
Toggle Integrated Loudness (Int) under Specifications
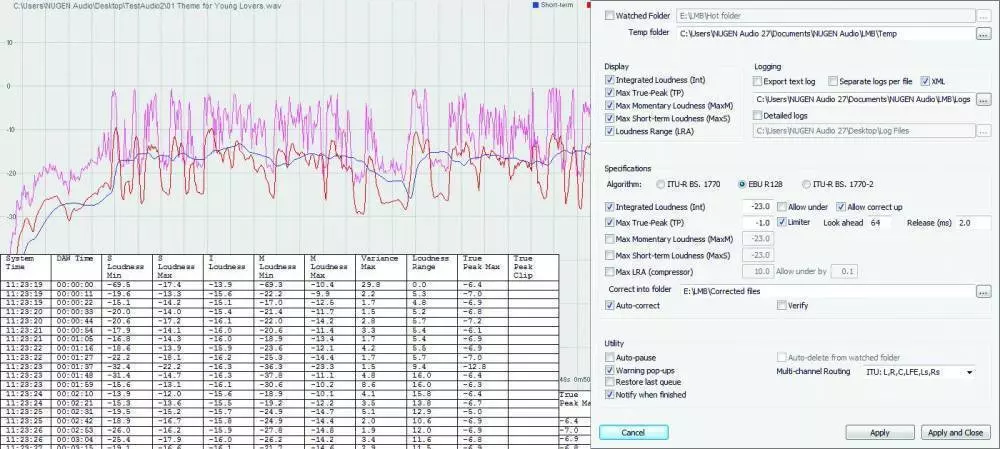[610, 207]
